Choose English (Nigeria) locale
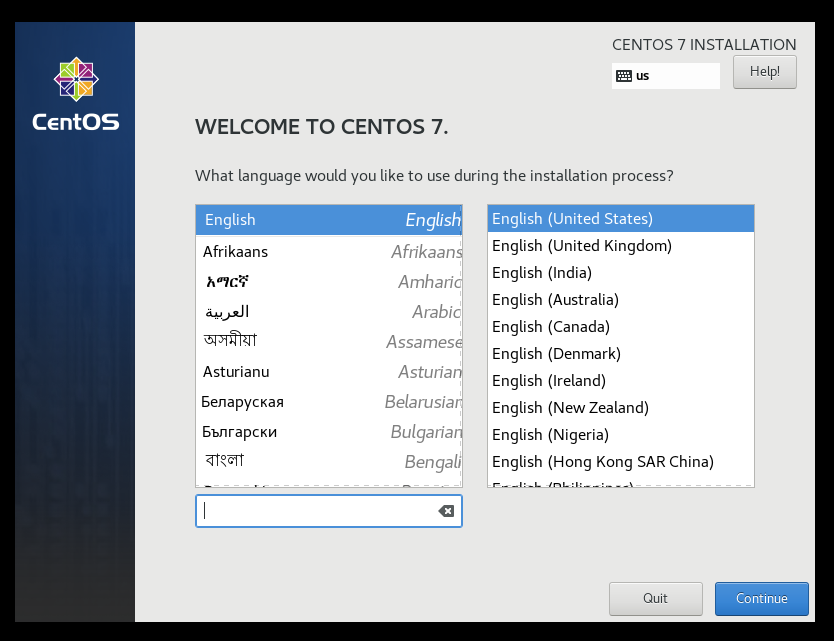 [621, 435]
